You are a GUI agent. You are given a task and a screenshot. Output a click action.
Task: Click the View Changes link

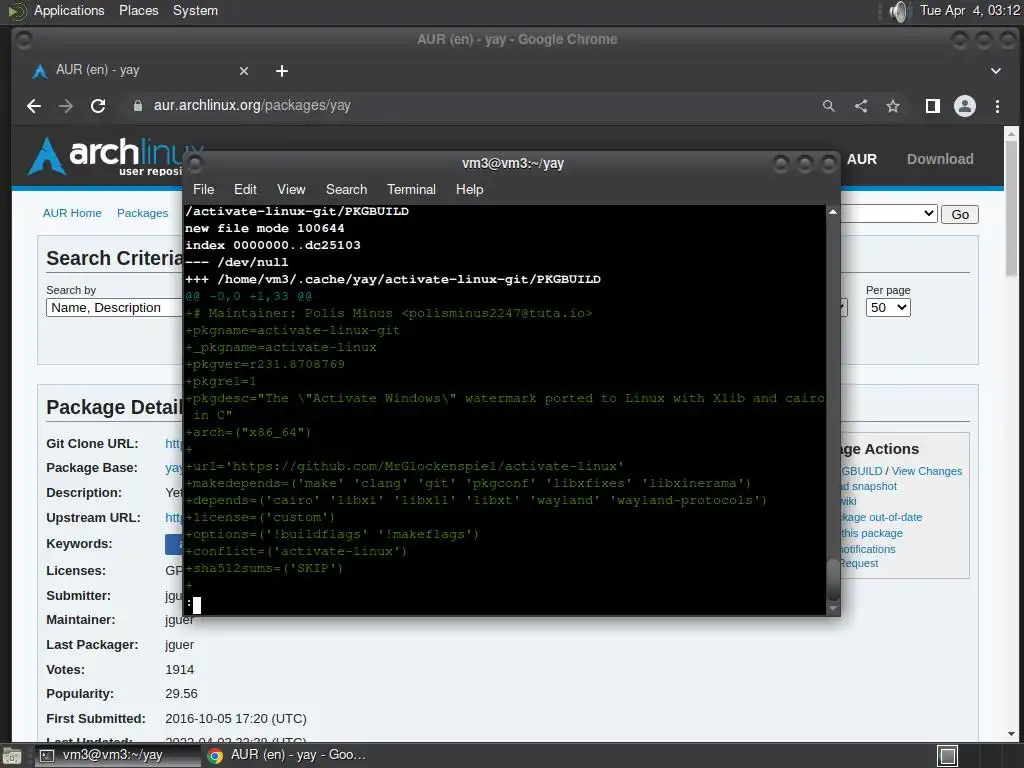click(x=926, y=472)
